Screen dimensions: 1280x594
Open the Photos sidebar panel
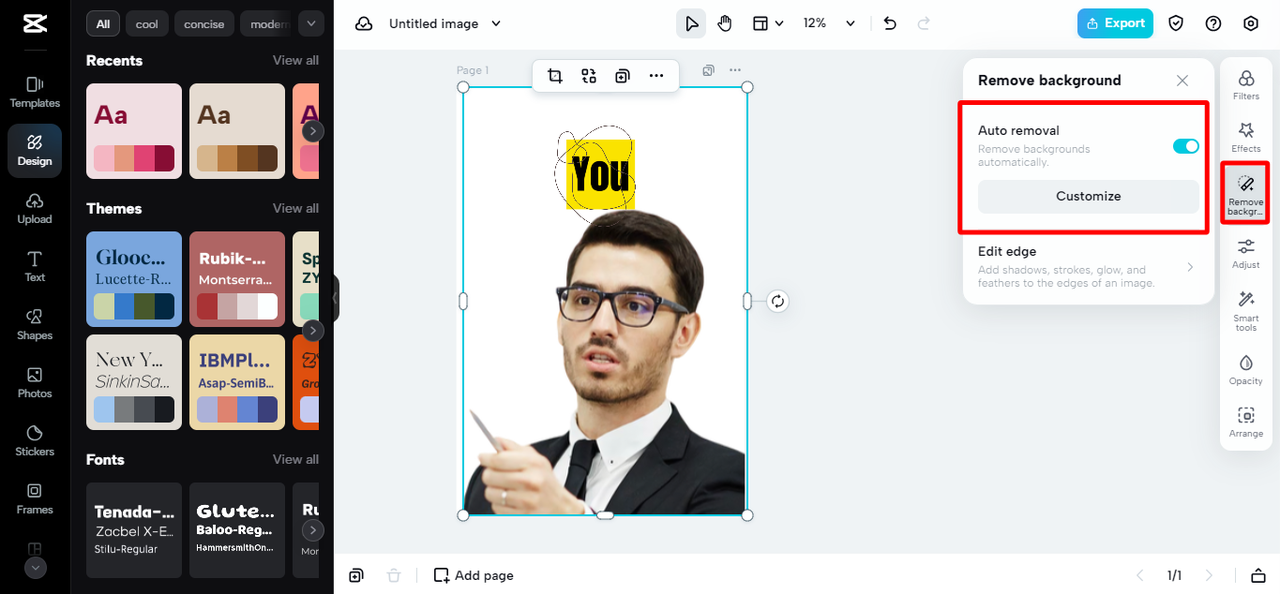tap(35, 382)
